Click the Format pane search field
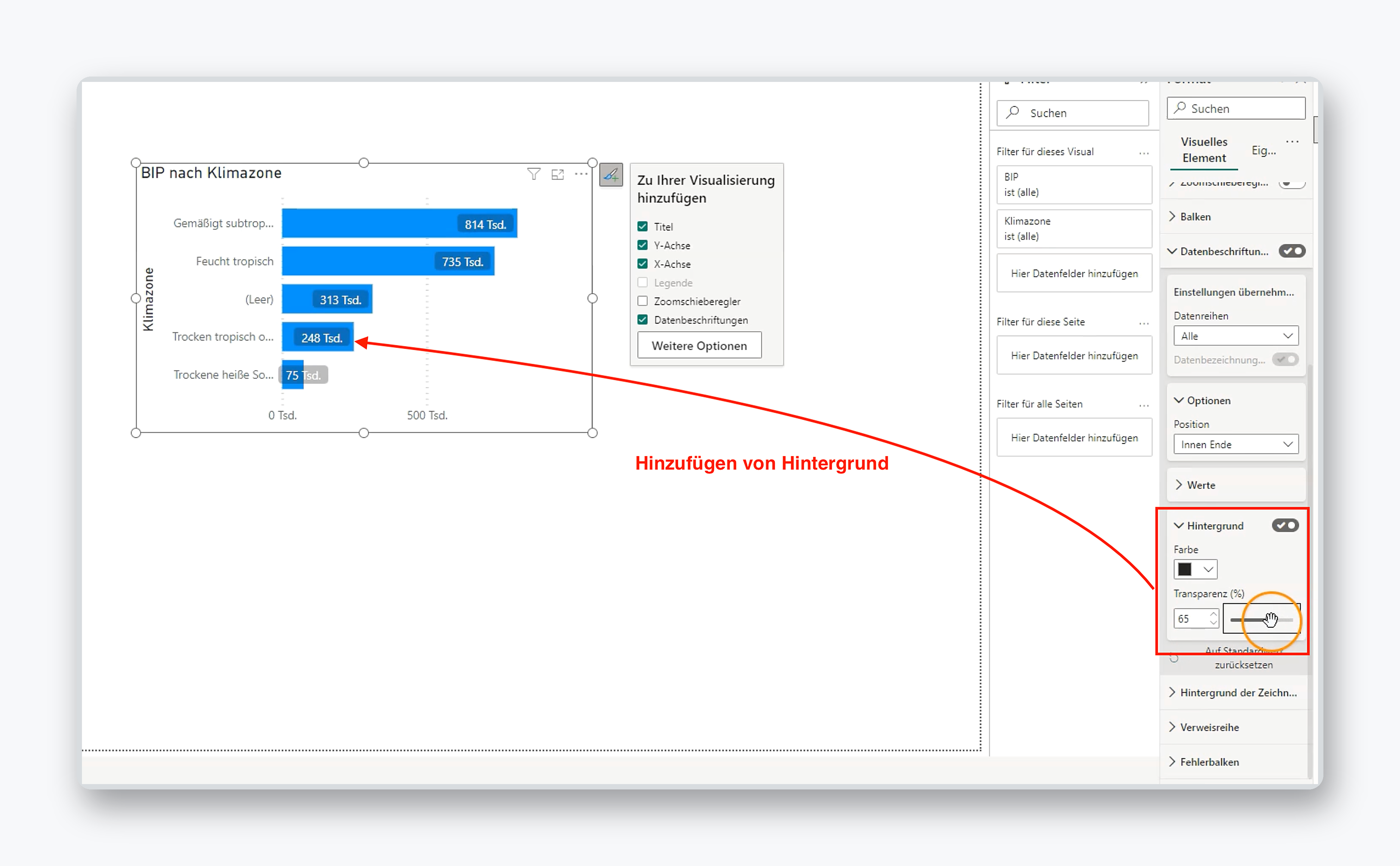 [x=1236, y=108]
